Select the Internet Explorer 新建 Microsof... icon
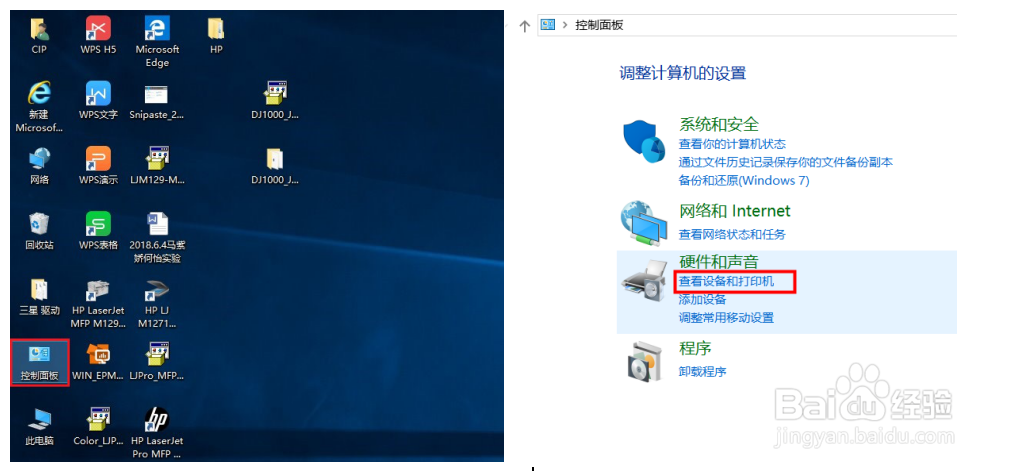This screenshot has height=471, width=1009. click(x=39, y=107)
